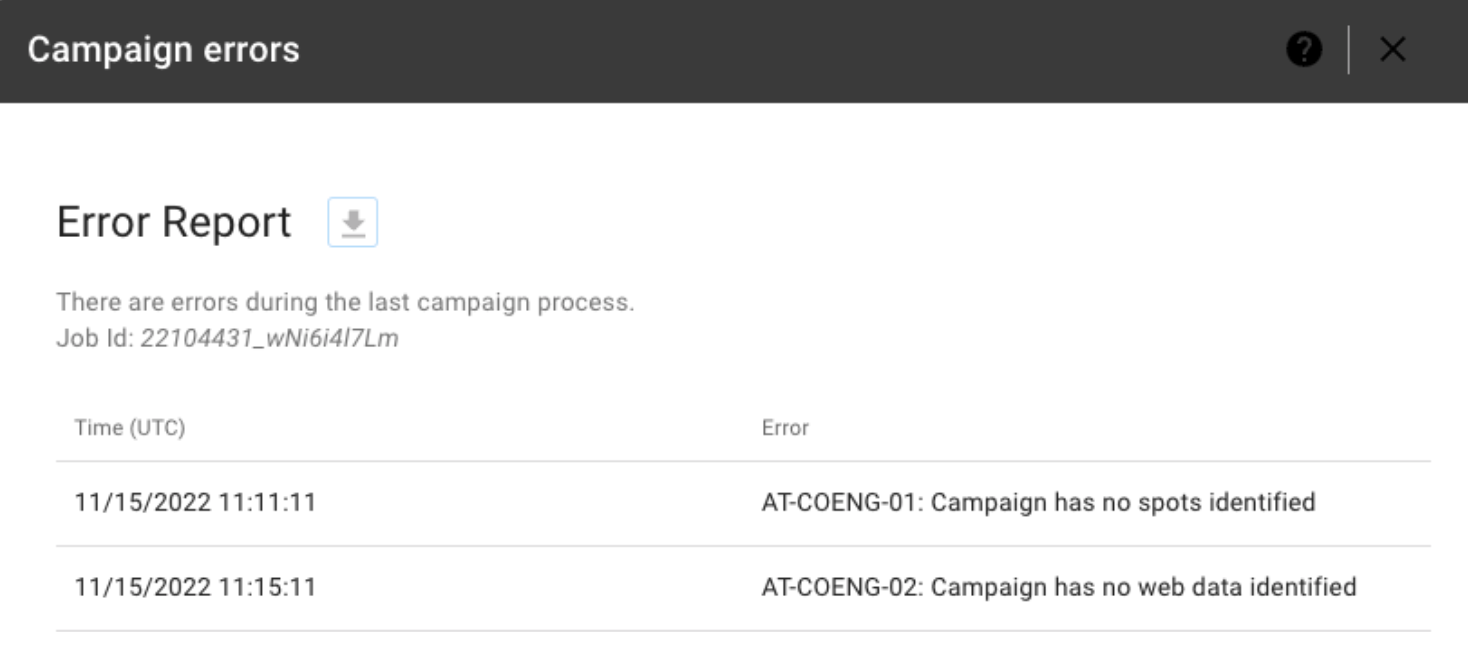Select job id value 22104431_wNi6i4l7Lm

(269, 338)
